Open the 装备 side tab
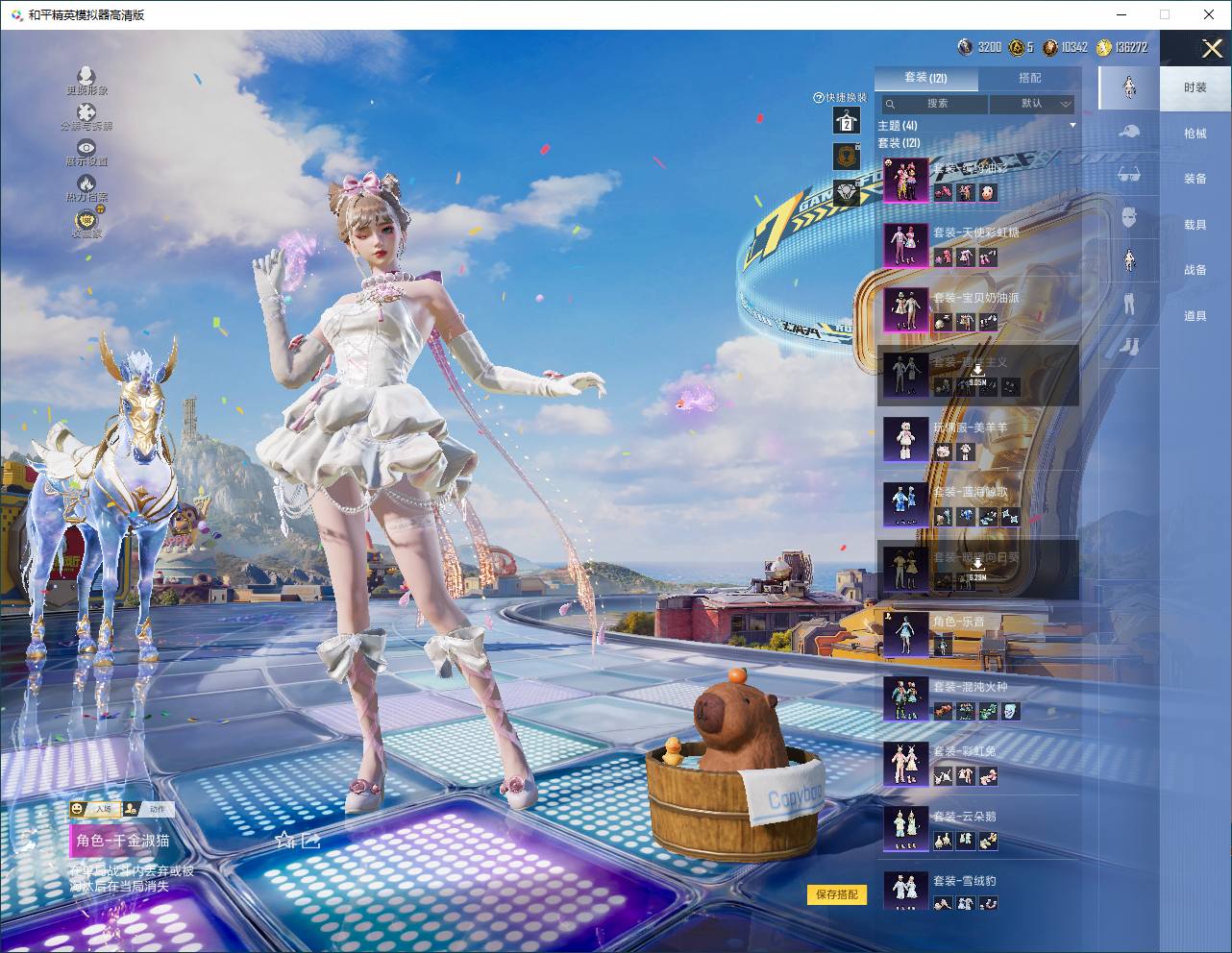 1195,179
